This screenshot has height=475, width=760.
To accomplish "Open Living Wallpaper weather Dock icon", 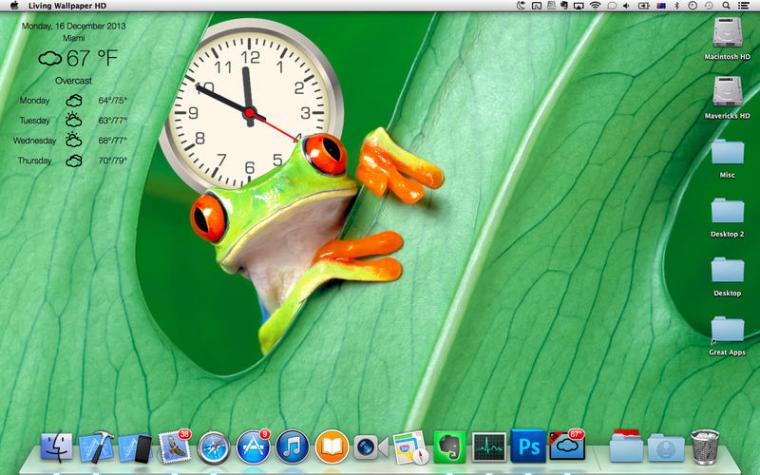I will click(567, 445).
